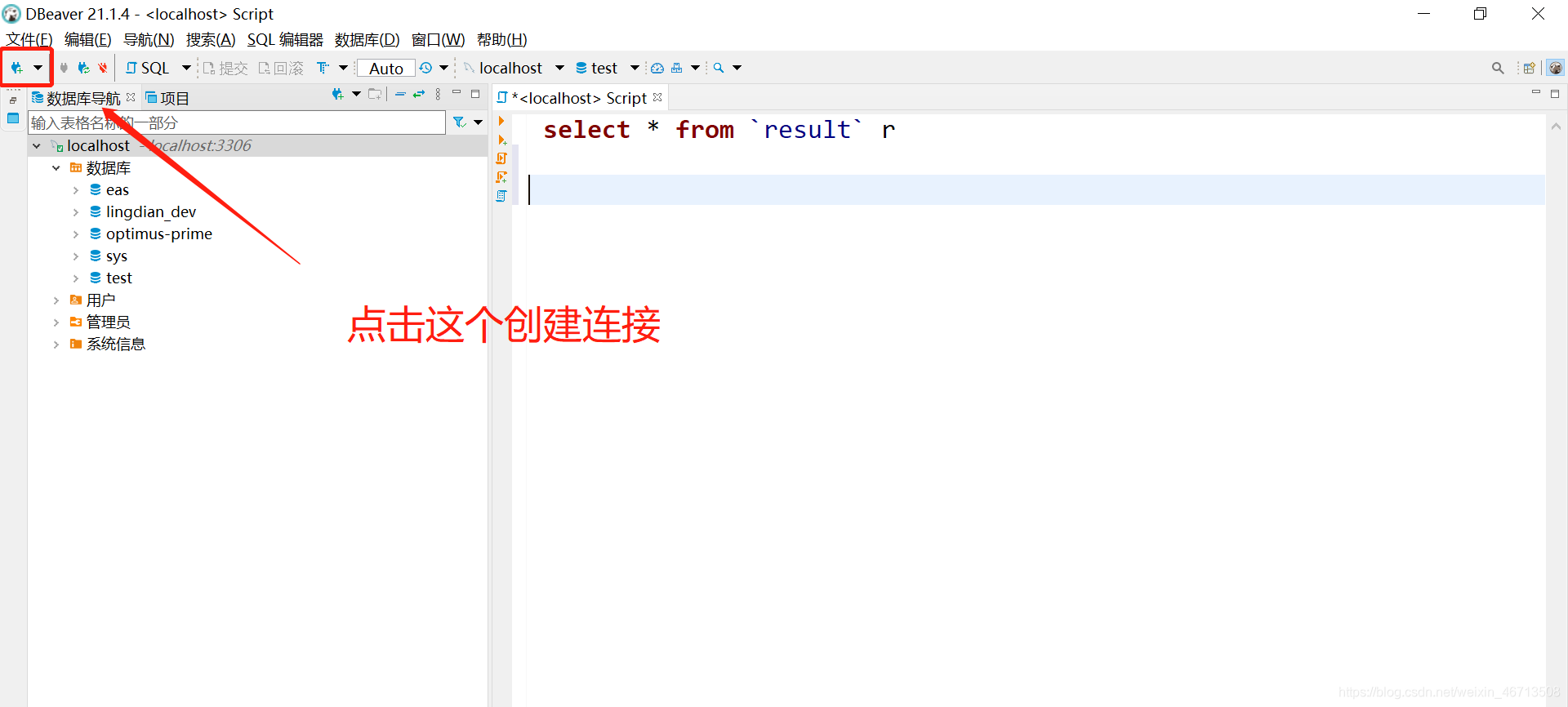Open the 窗口(W) menu

point(438,40)
